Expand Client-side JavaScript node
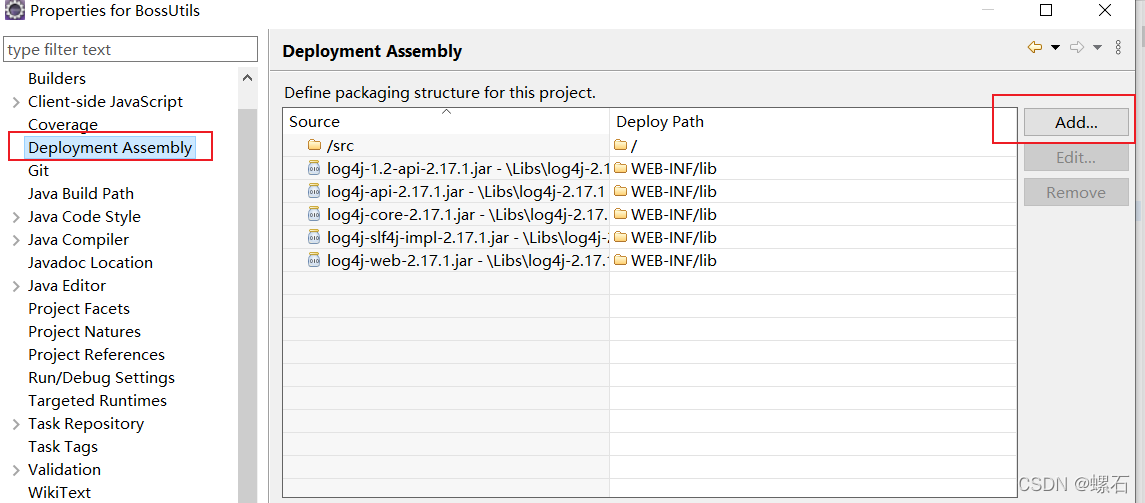Image resolution: width=1145 pixels, height=503 pixels. (x=16, y=102)
